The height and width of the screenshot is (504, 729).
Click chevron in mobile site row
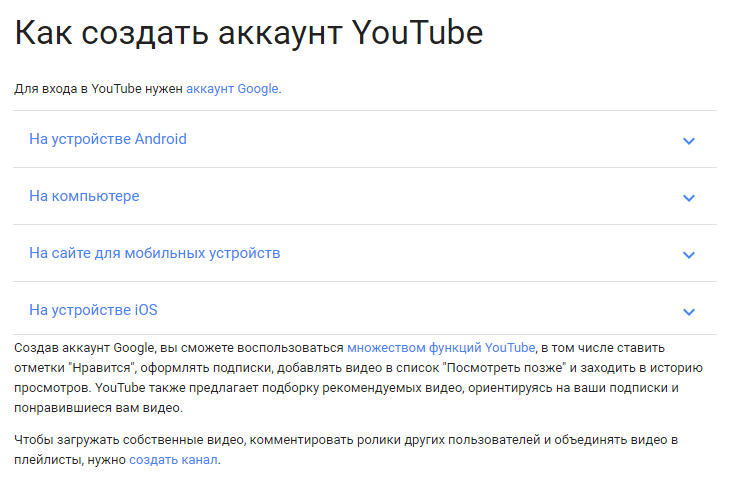[x=689, y=255]
